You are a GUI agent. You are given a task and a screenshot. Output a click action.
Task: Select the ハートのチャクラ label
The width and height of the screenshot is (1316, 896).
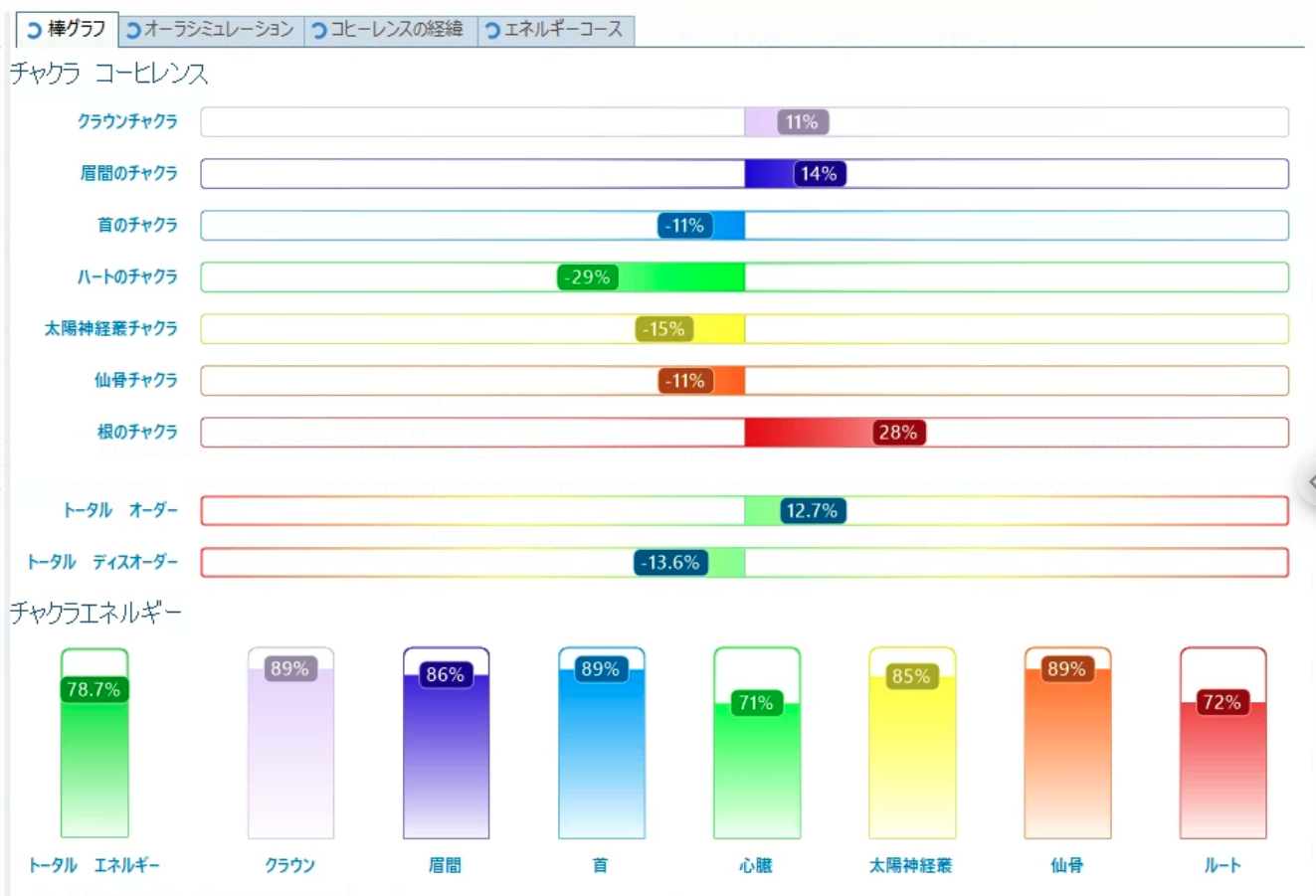coord(127,276)
